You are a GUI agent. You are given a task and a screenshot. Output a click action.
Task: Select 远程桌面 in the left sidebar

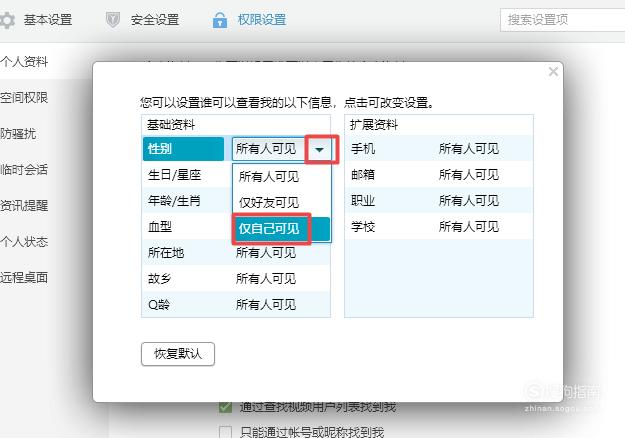pyautogui.click(x=24, y=277)
